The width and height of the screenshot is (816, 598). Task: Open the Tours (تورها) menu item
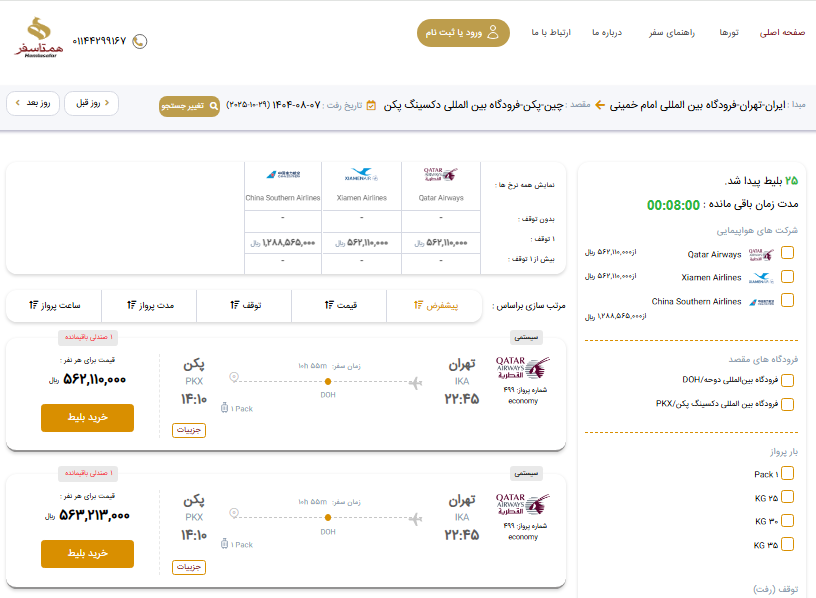click(x=729, y=33)
